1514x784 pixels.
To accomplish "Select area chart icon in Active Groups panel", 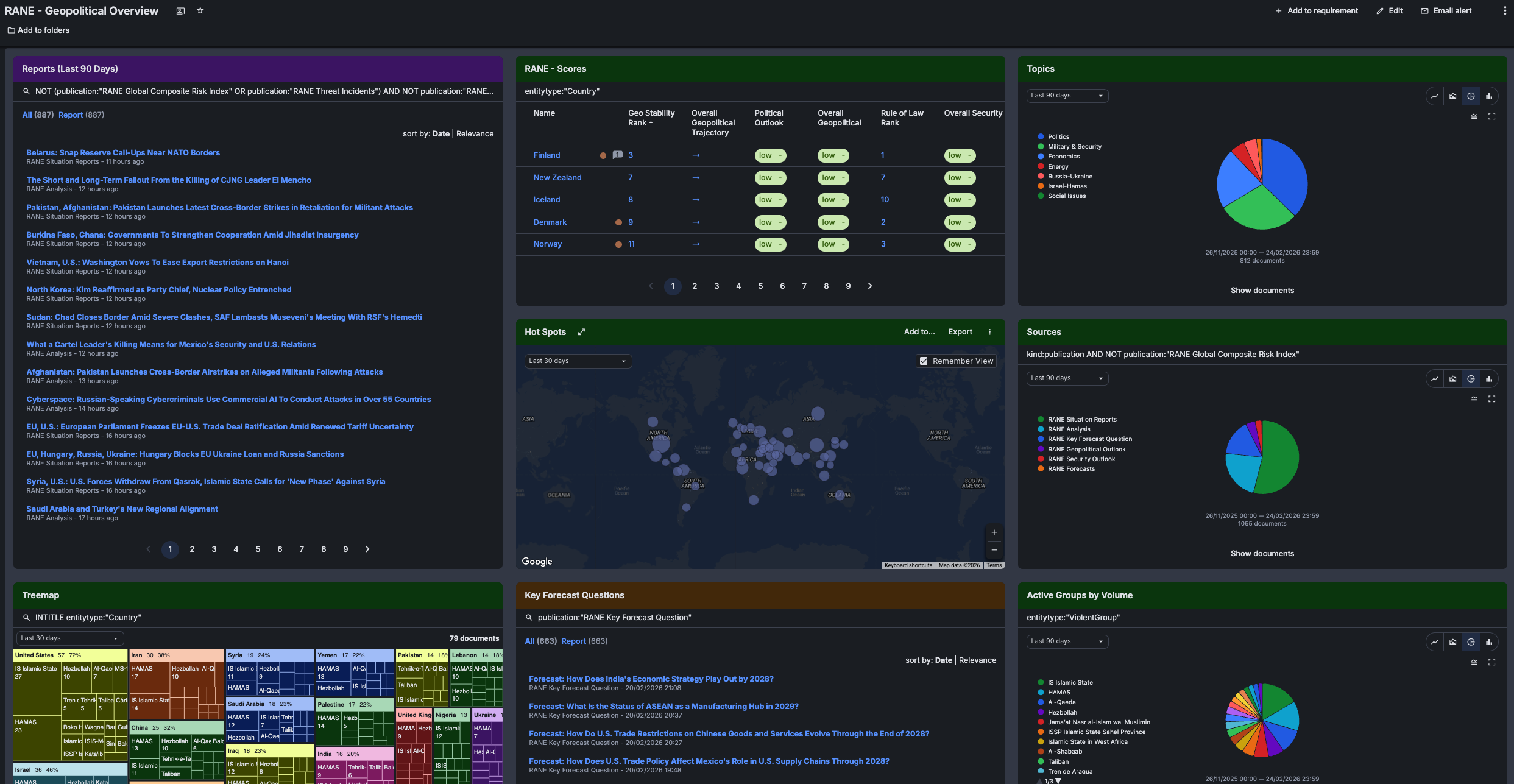I will click(1453, 642).
